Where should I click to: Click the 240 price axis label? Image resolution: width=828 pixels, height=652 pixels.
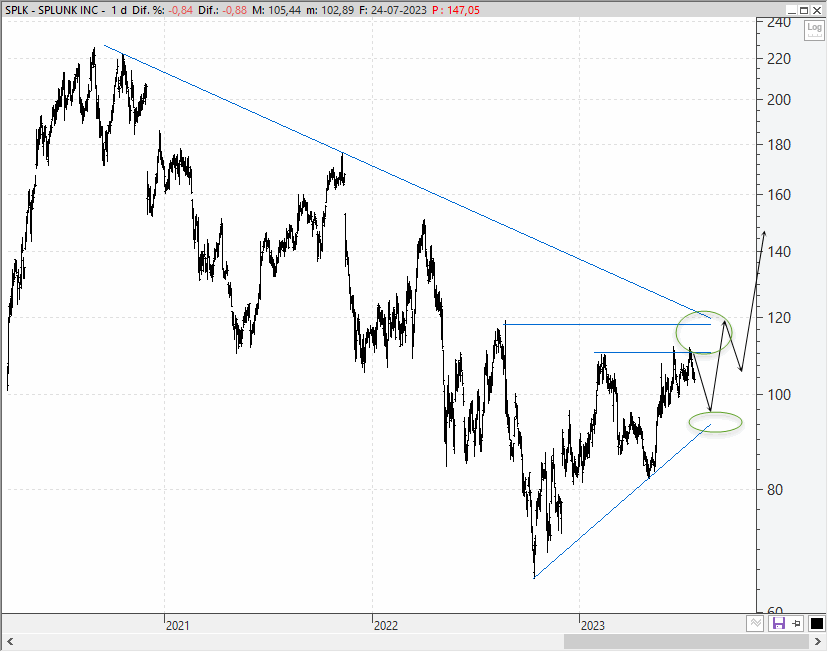click(779, 22)
